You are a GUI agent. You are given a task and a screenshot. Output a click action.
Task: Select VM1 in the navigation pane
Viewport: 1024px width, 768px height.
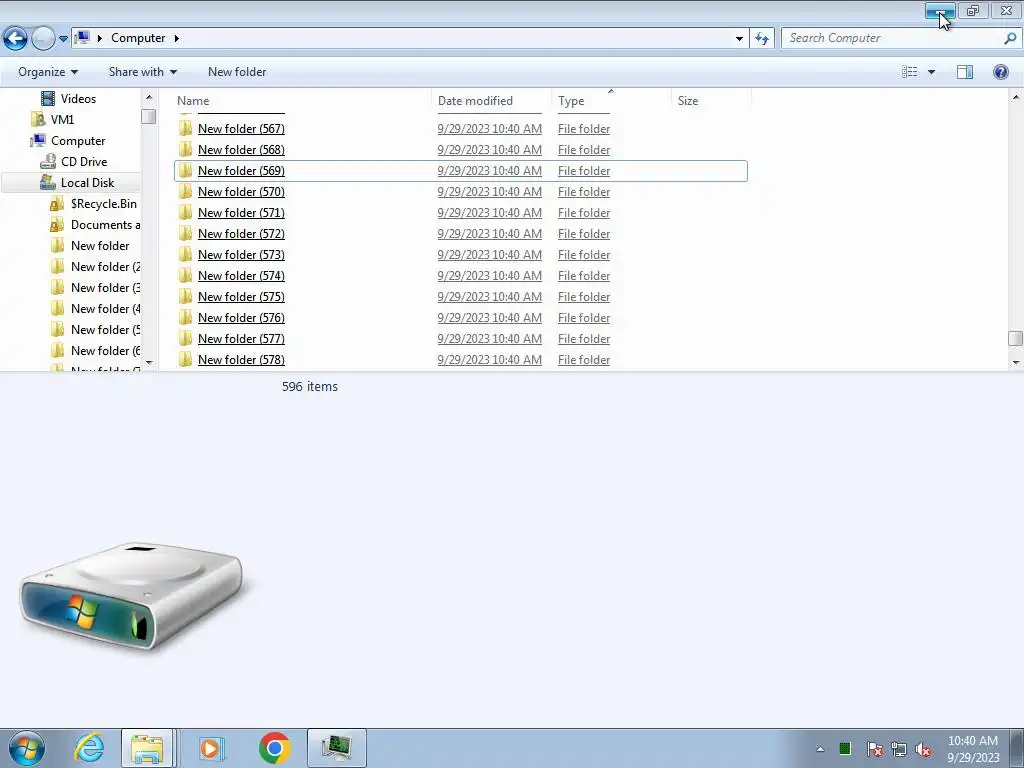[x=62, y=120]
